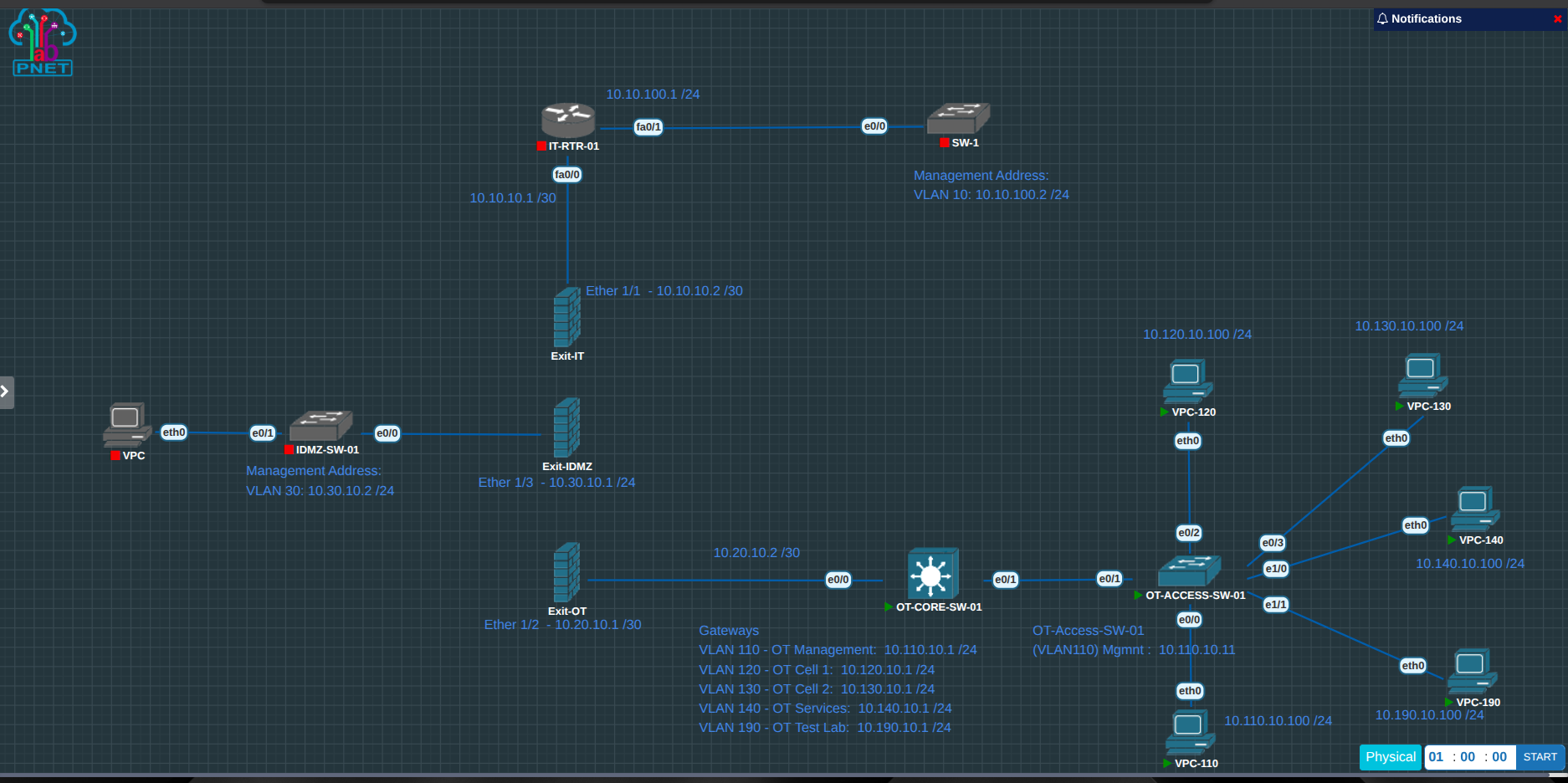Select the IDMZ-SW-01 switch icon
The width and height of the screenshot is (1568, 783).
point(320,425)
